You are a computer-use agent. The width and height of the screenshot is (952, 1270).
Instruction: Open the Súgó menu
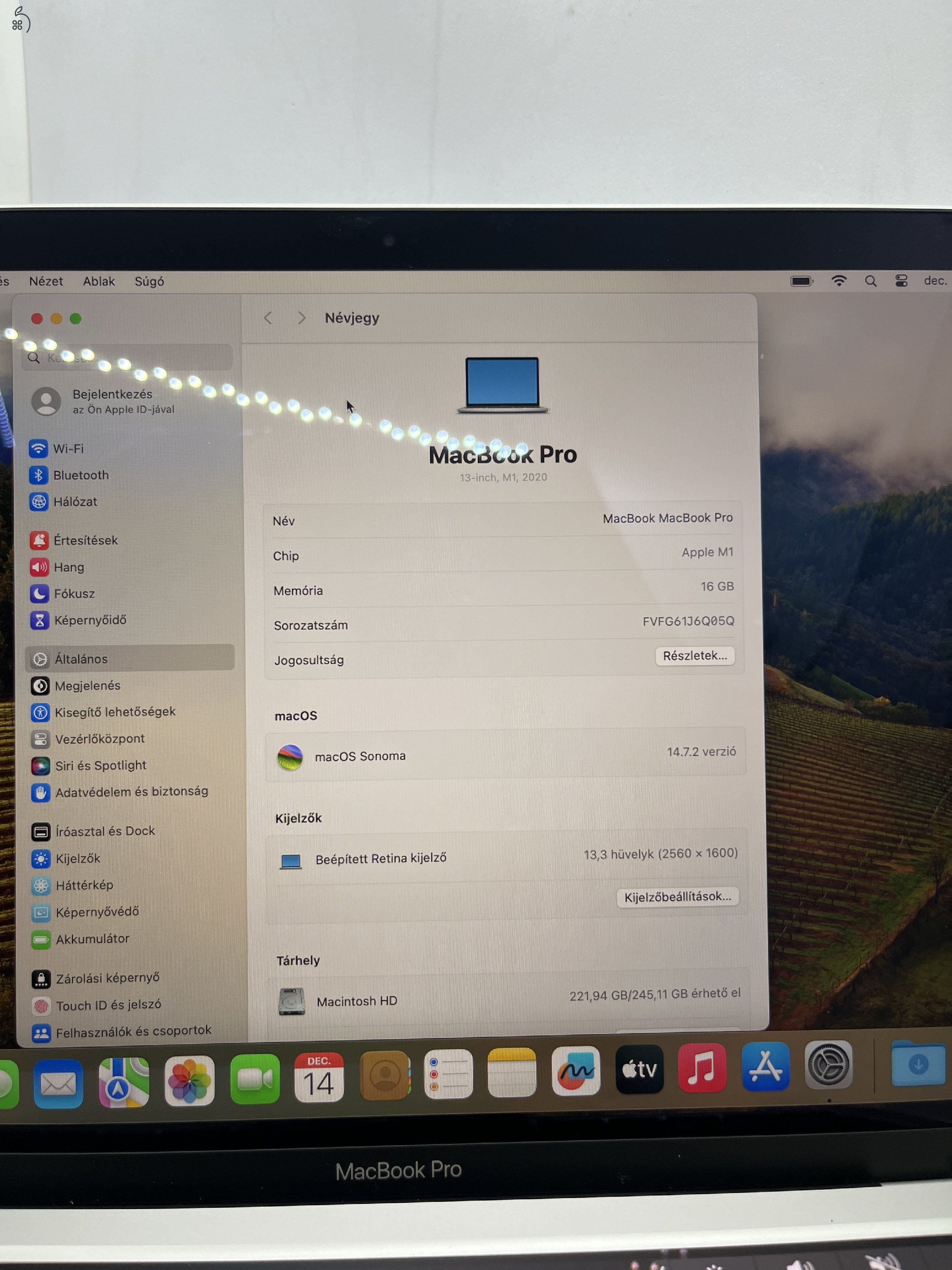tap(149, 282)
